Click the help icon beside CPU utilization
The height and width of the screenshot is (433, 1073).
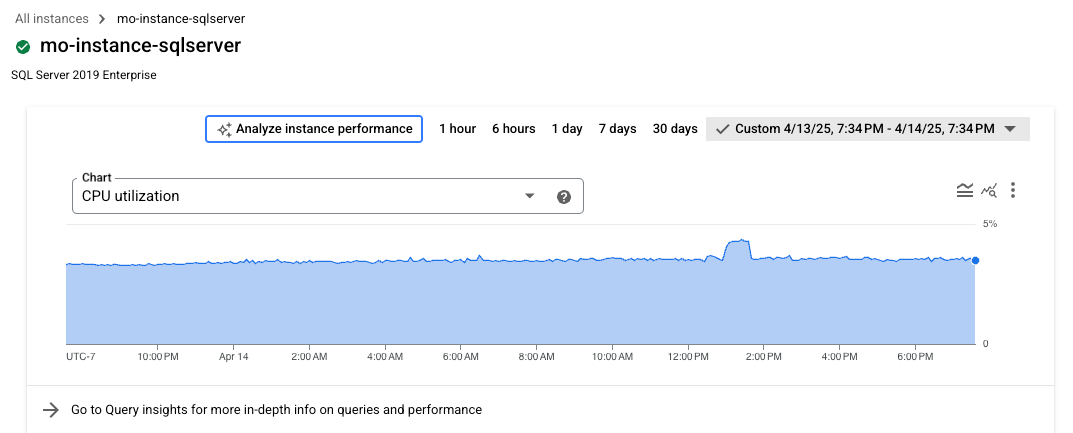pos(564,197)
